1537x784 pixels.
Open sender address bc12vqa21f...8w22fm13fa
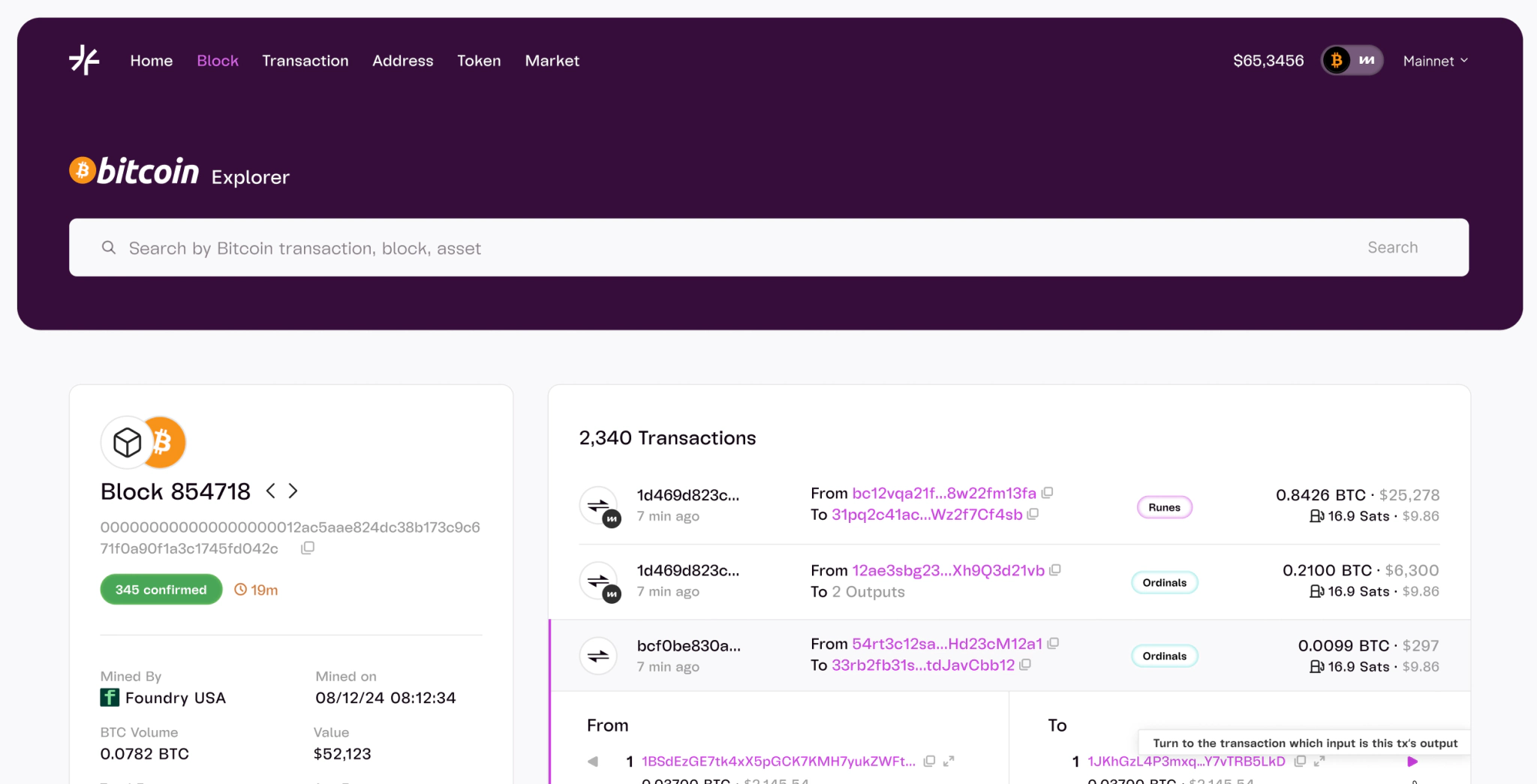coord(944,493)
